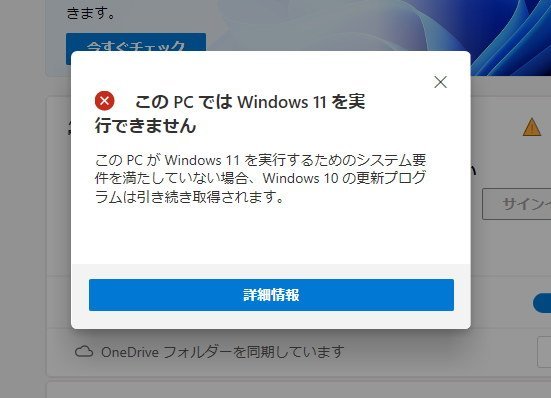Click the dimmed きます。 text at top

(x=91, y=13)
